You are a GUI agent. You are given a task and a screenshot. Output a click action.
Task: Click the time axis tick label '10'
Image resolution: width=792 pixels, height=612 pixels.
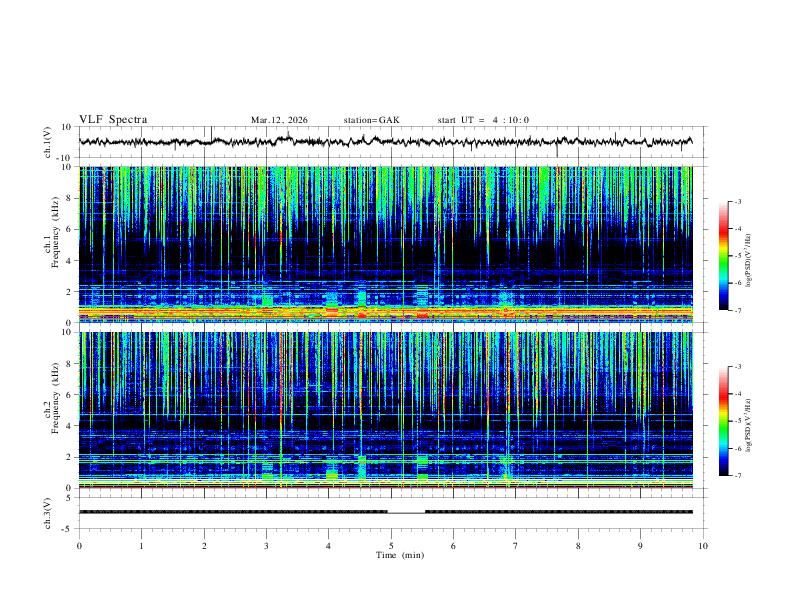pos(703,546)
